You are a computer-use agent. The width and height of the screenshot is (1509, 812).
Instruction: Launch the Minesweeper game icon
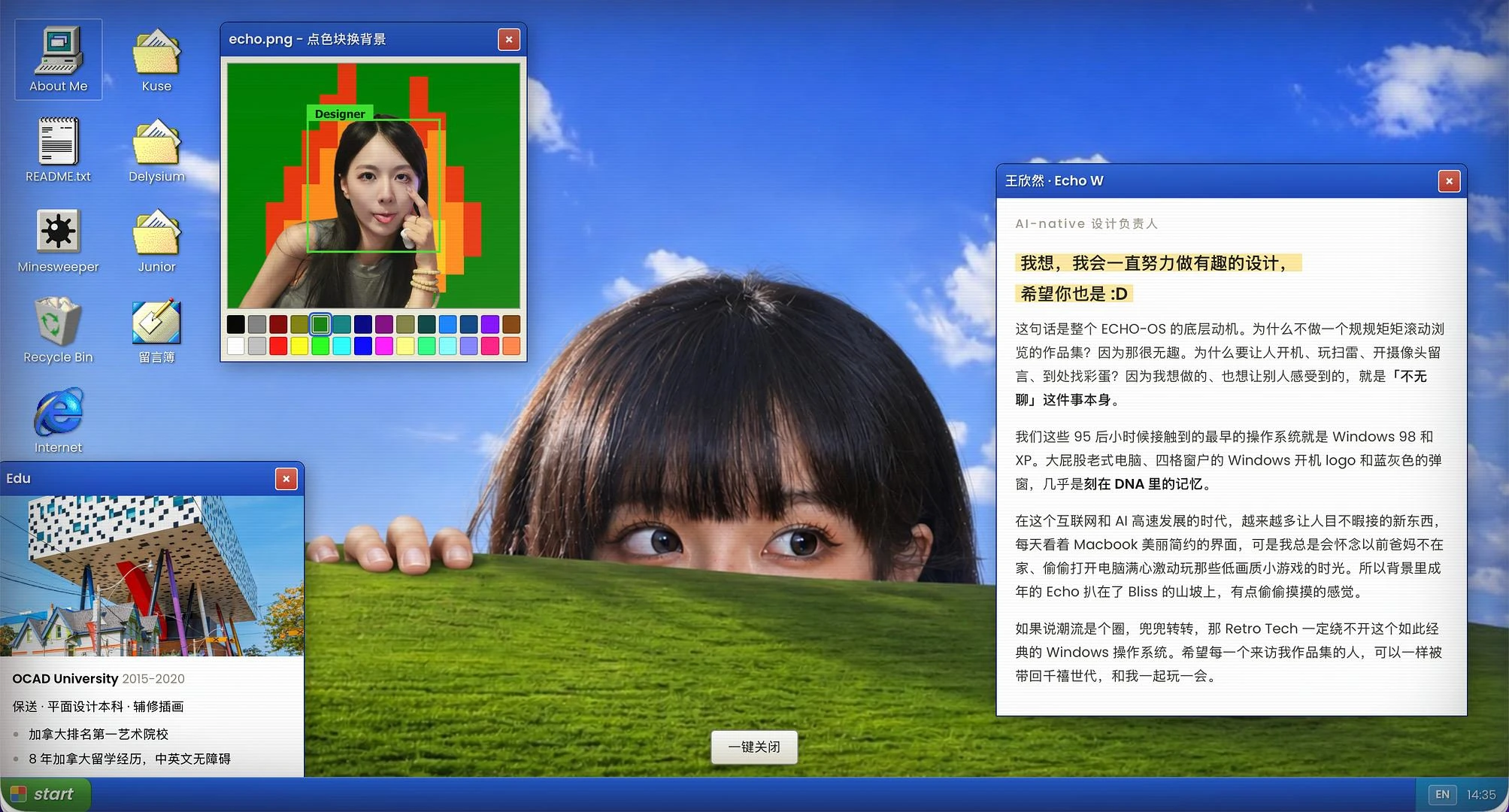click(59, 240)
